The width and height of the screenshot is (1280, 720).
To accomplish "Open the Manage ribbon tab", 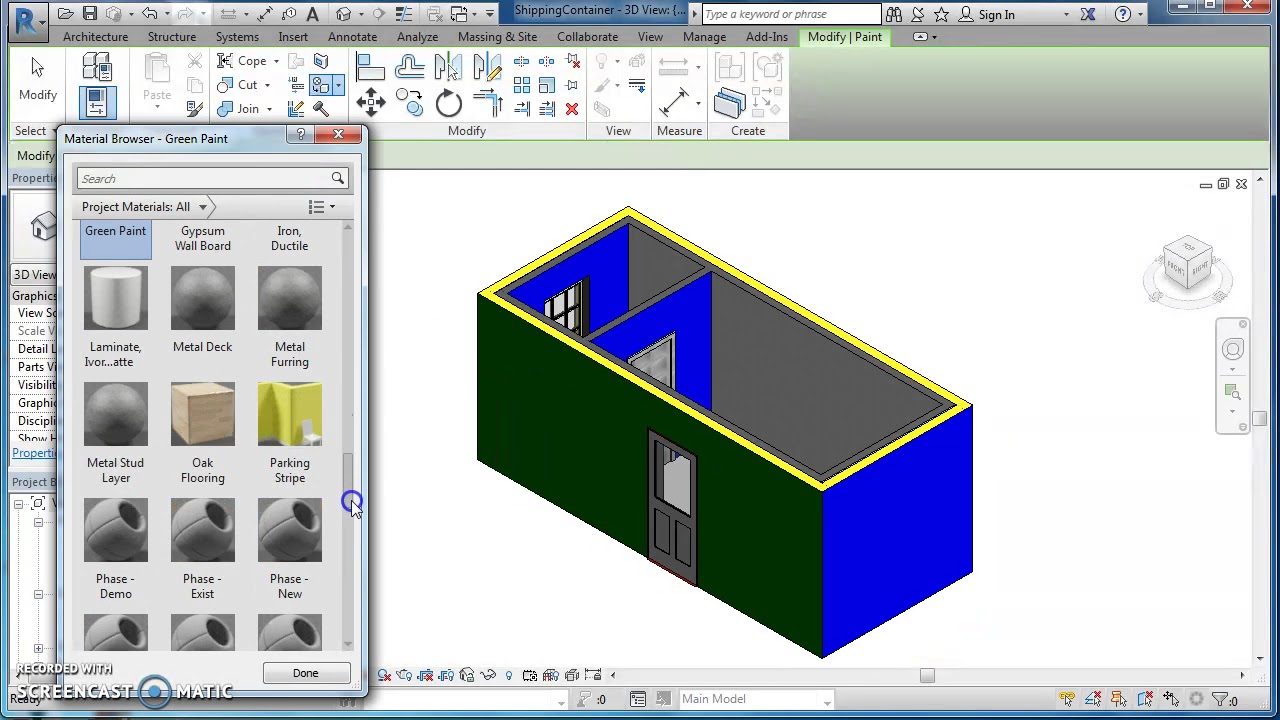I will (x=704, y=37).
